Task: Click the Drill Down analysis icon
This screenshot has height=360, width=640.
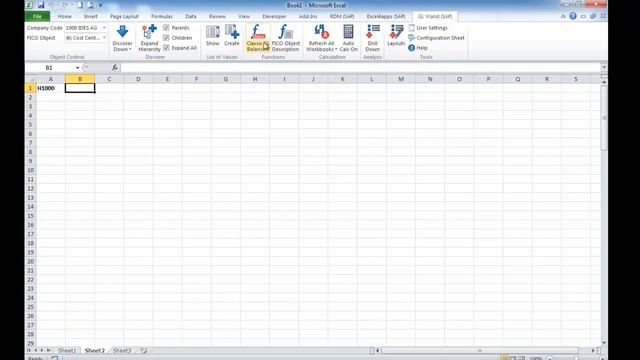Action: pos(372,31)
